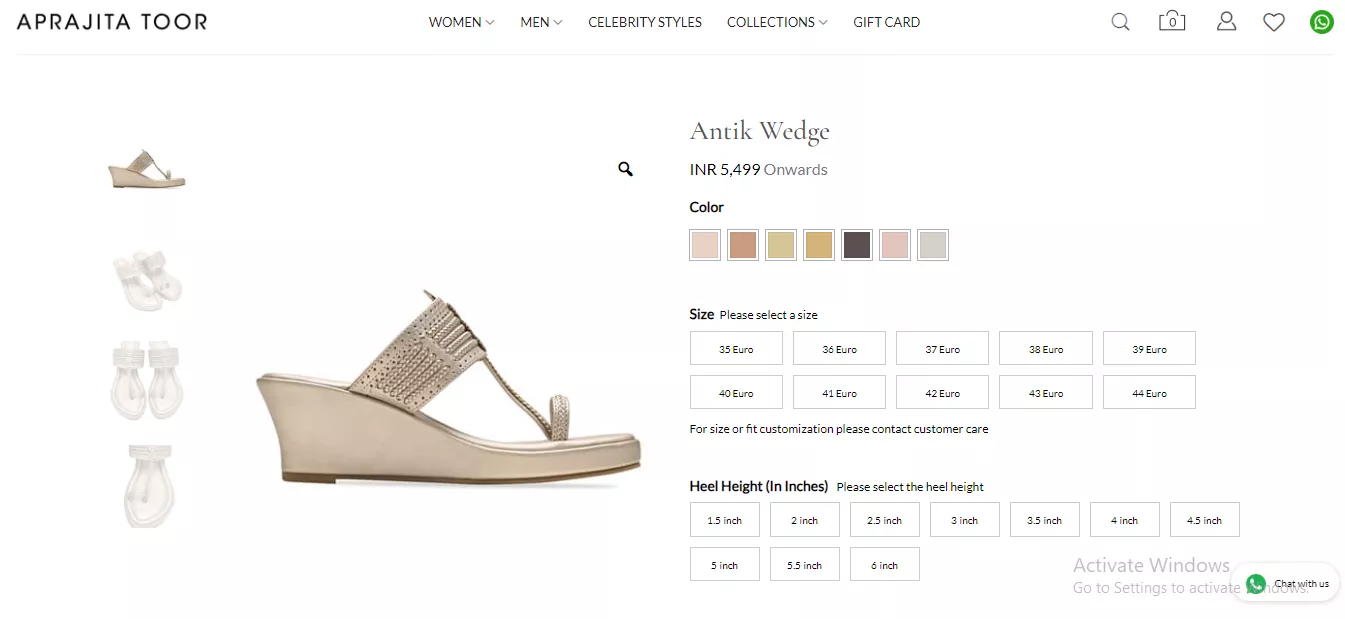The image size is (1345, 619).
Task: Choose the 44 Euro size button
Action: coord(1149,393)
